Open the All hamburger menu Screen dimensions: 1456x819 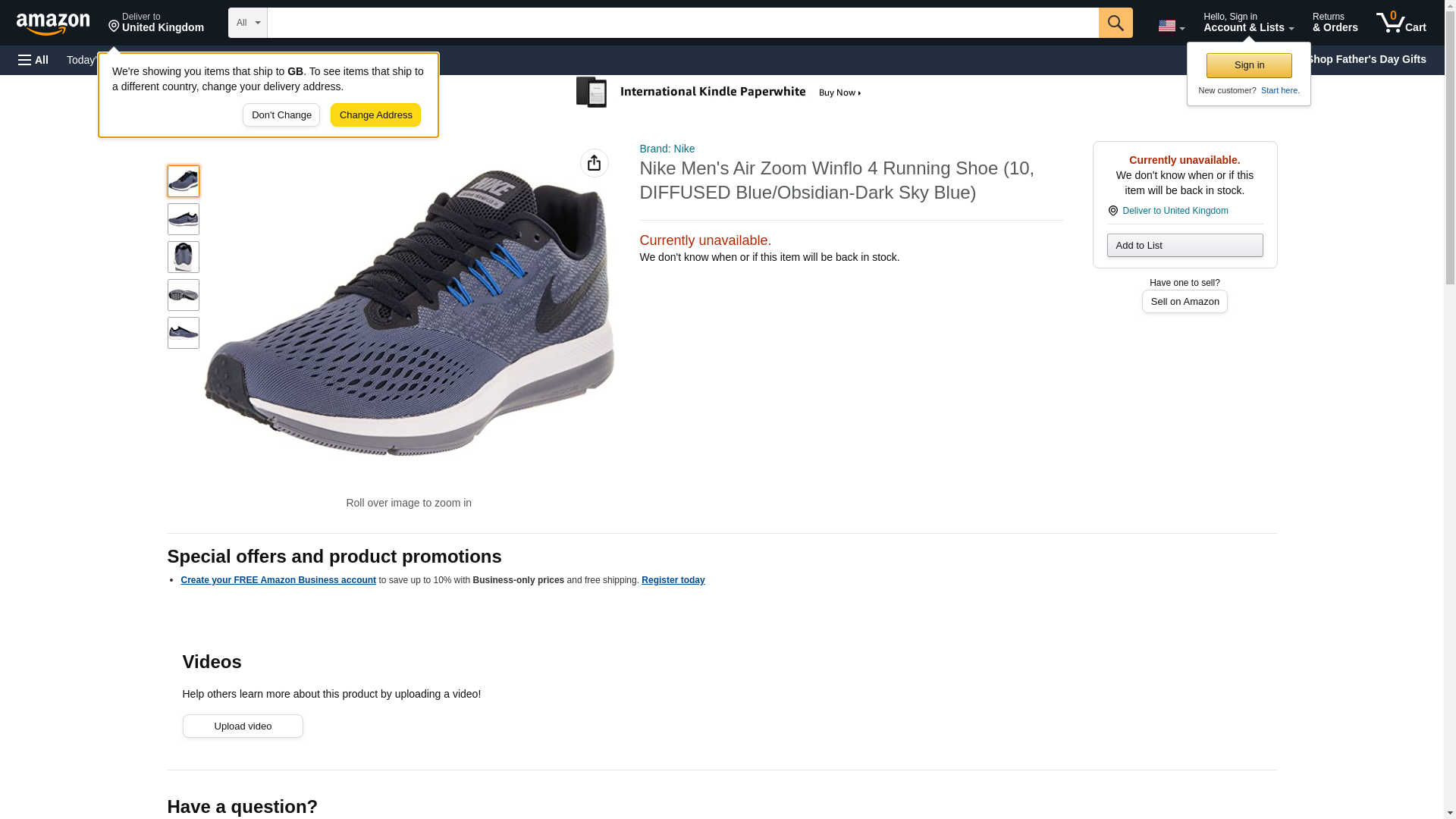pos(33,60)
